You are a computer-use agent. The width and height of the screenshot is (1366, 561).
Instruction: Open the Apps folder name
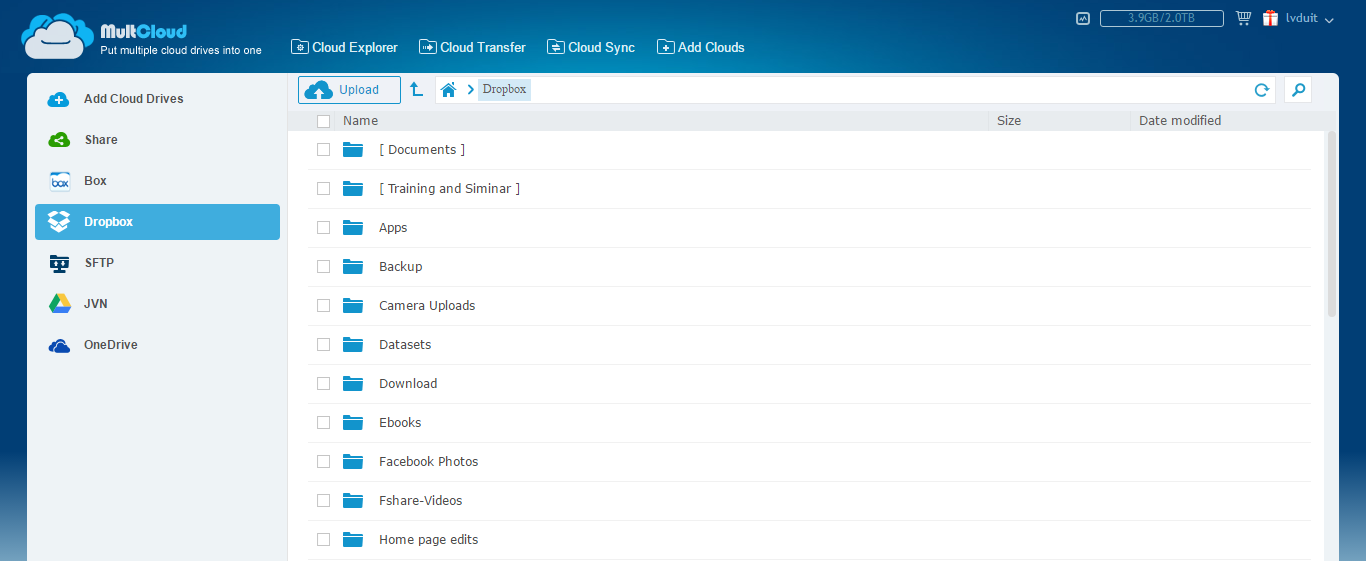[x=393, y=227]
